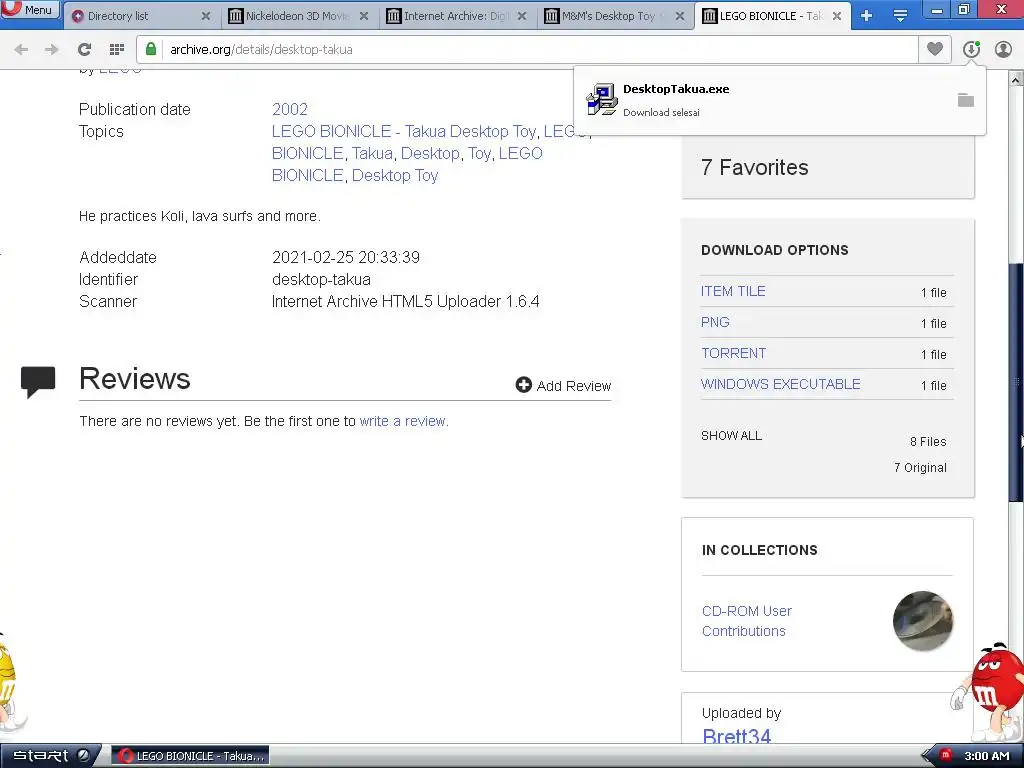Screen dimensions: 1024x768
Task: Close the LEGO BIONICLE tab
Action: [x=837, y=16]
